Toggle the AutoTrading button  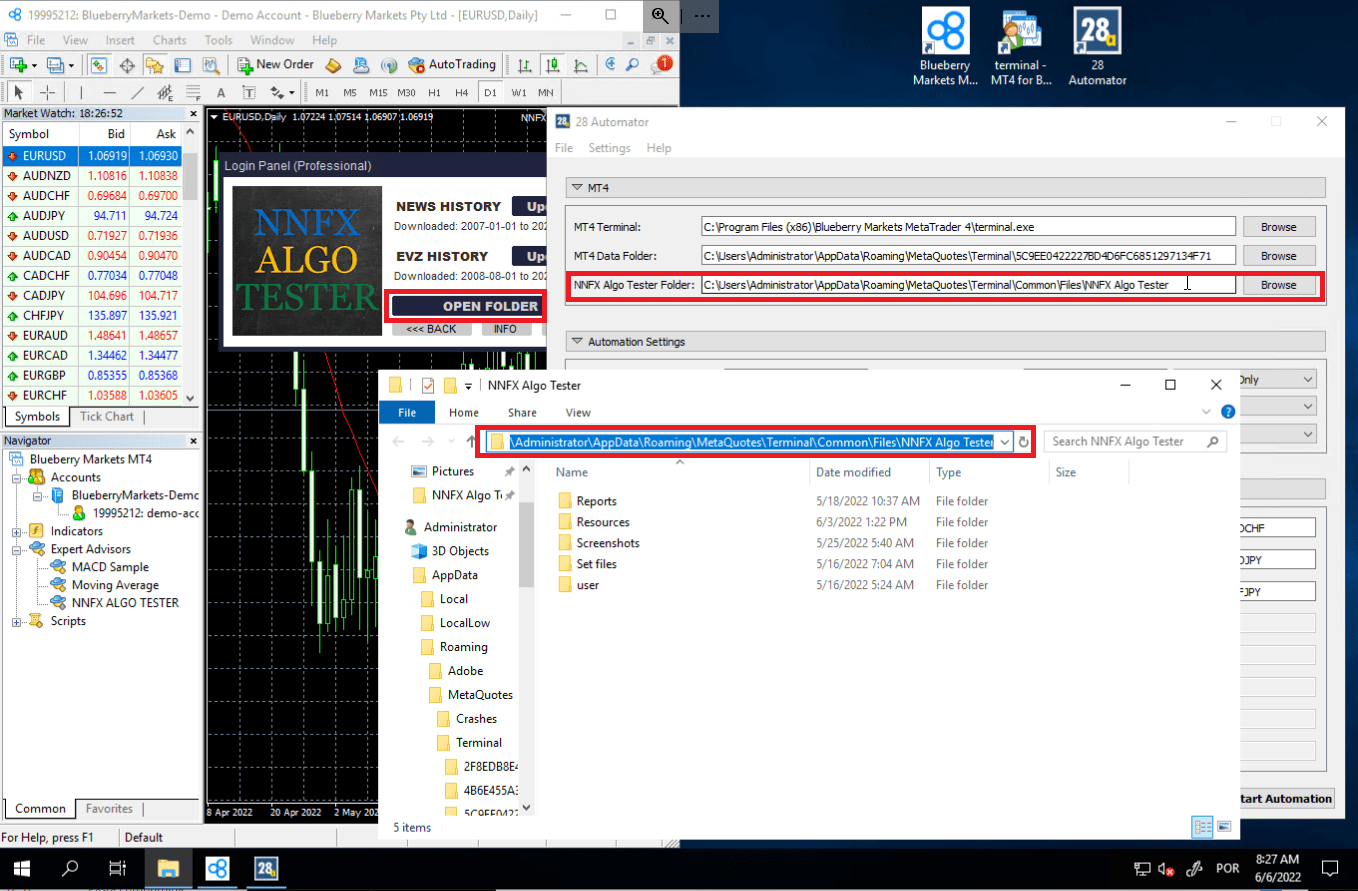[451, 65]
